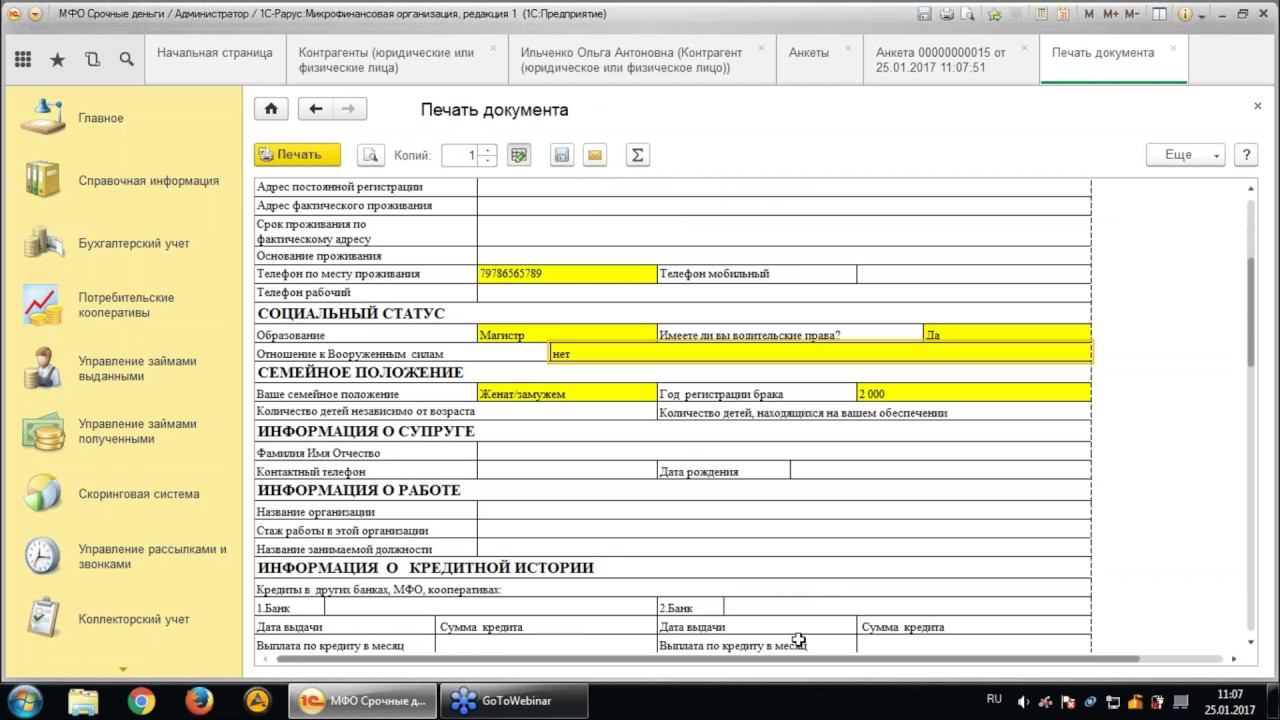Select the Магистр education cell
Image resolution: width=1280 pixels, height=720 pixels.
coord(567,335)
